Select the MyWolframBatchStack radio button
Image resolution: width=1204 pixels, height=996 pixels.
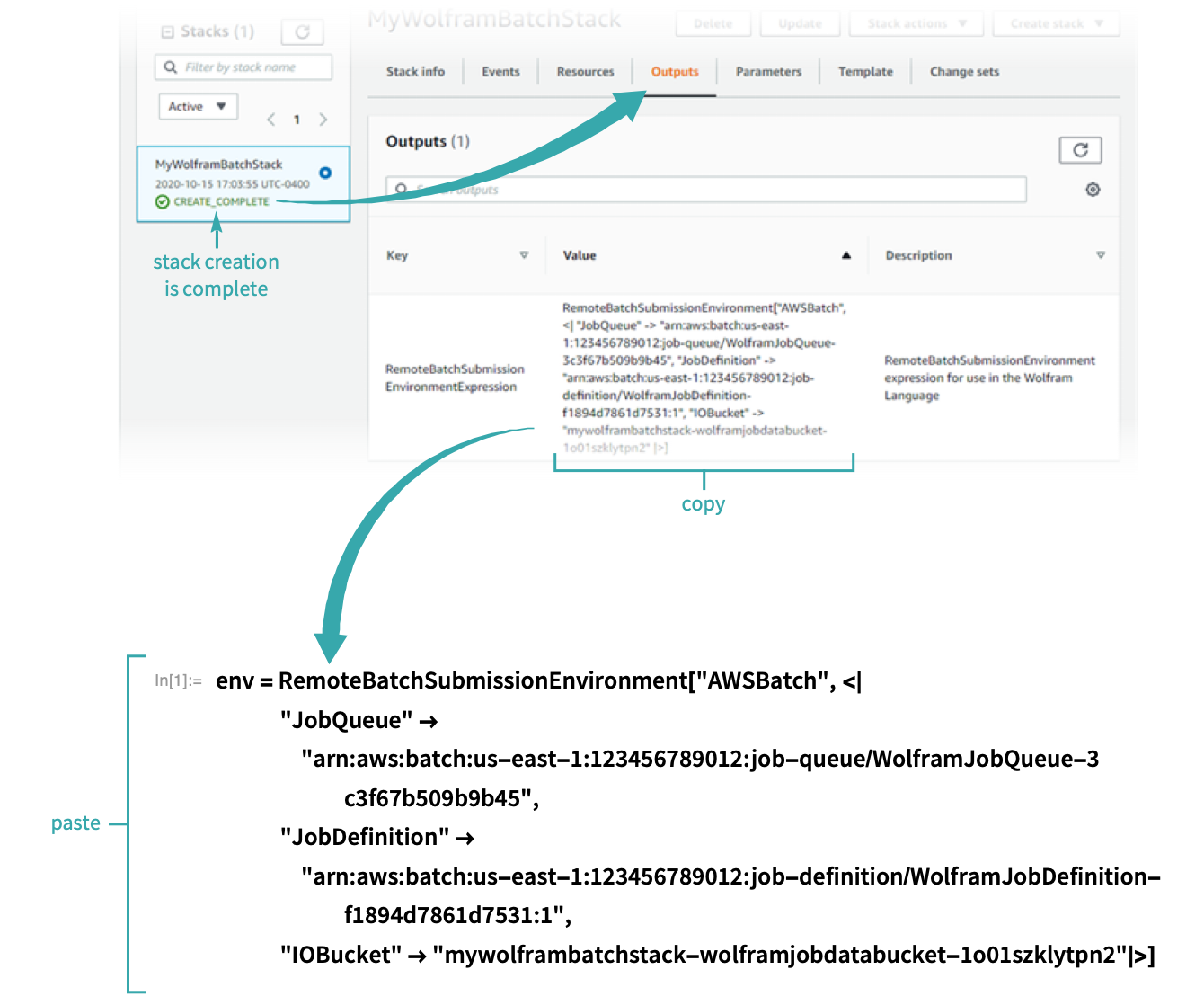325,173
